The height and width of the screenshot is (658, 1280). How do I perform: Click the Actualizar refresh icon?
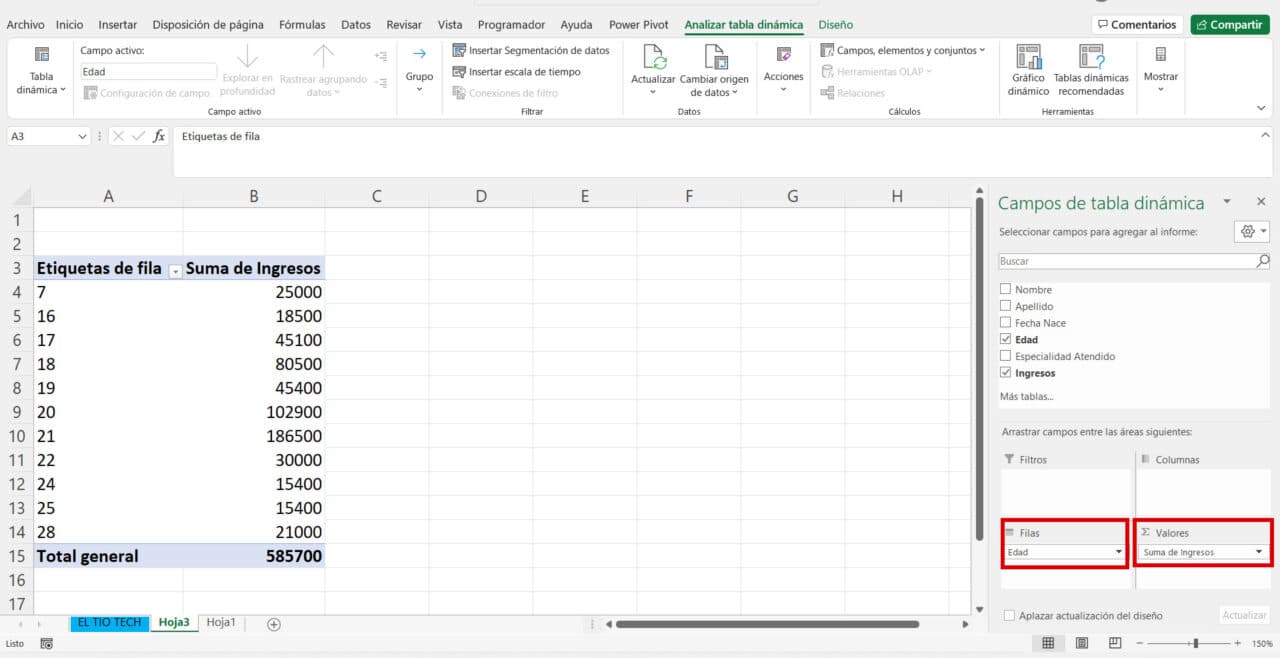pyautogui.click(x=653, y=58)
